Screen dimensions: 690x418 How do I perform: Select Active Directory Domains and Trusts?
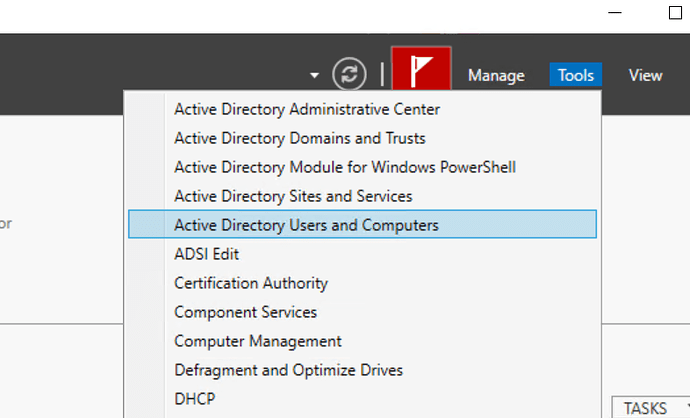pos(299,138)
